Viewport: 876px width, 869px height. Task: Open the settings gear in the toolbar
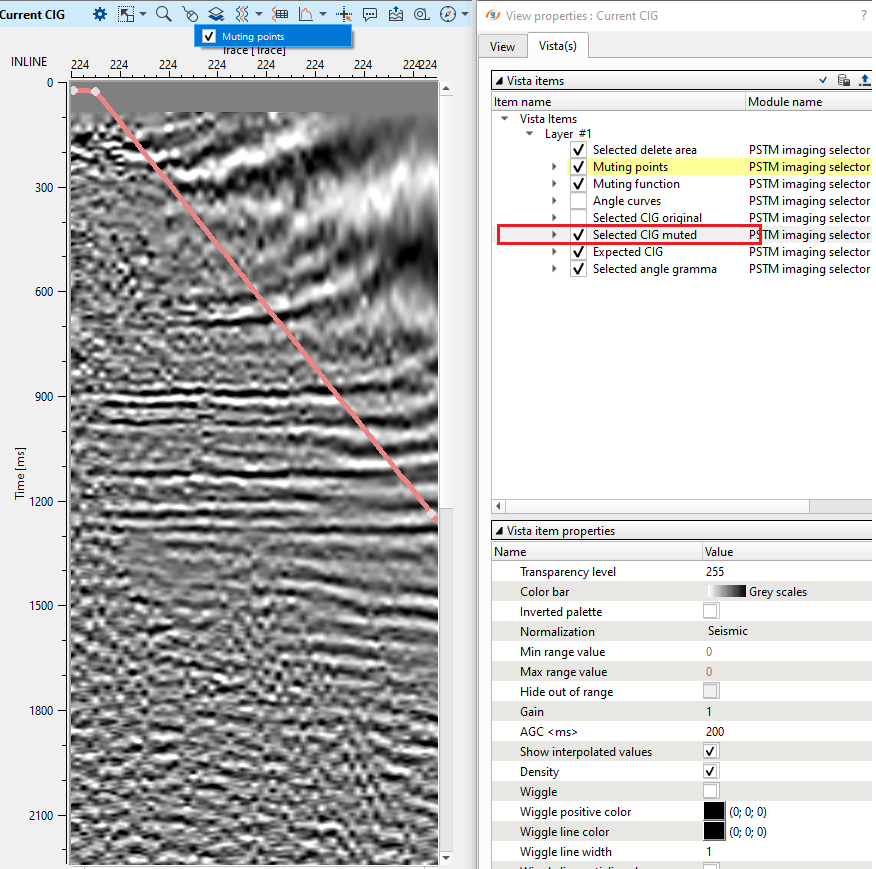click(x=100, y=14)
